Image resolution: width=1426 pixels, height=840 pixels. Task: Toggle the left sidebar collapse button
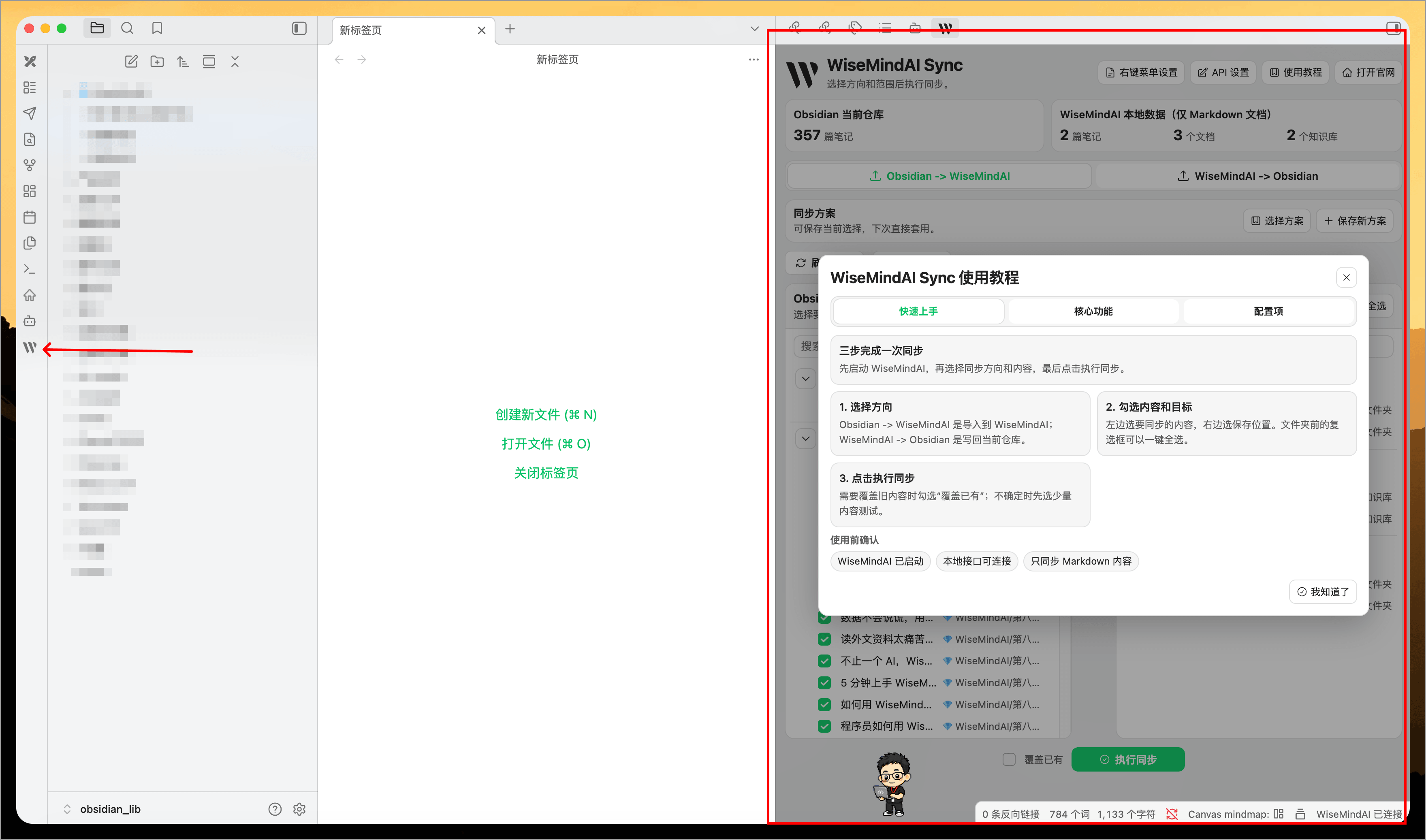pyautogui.click(x=299, y=28)
